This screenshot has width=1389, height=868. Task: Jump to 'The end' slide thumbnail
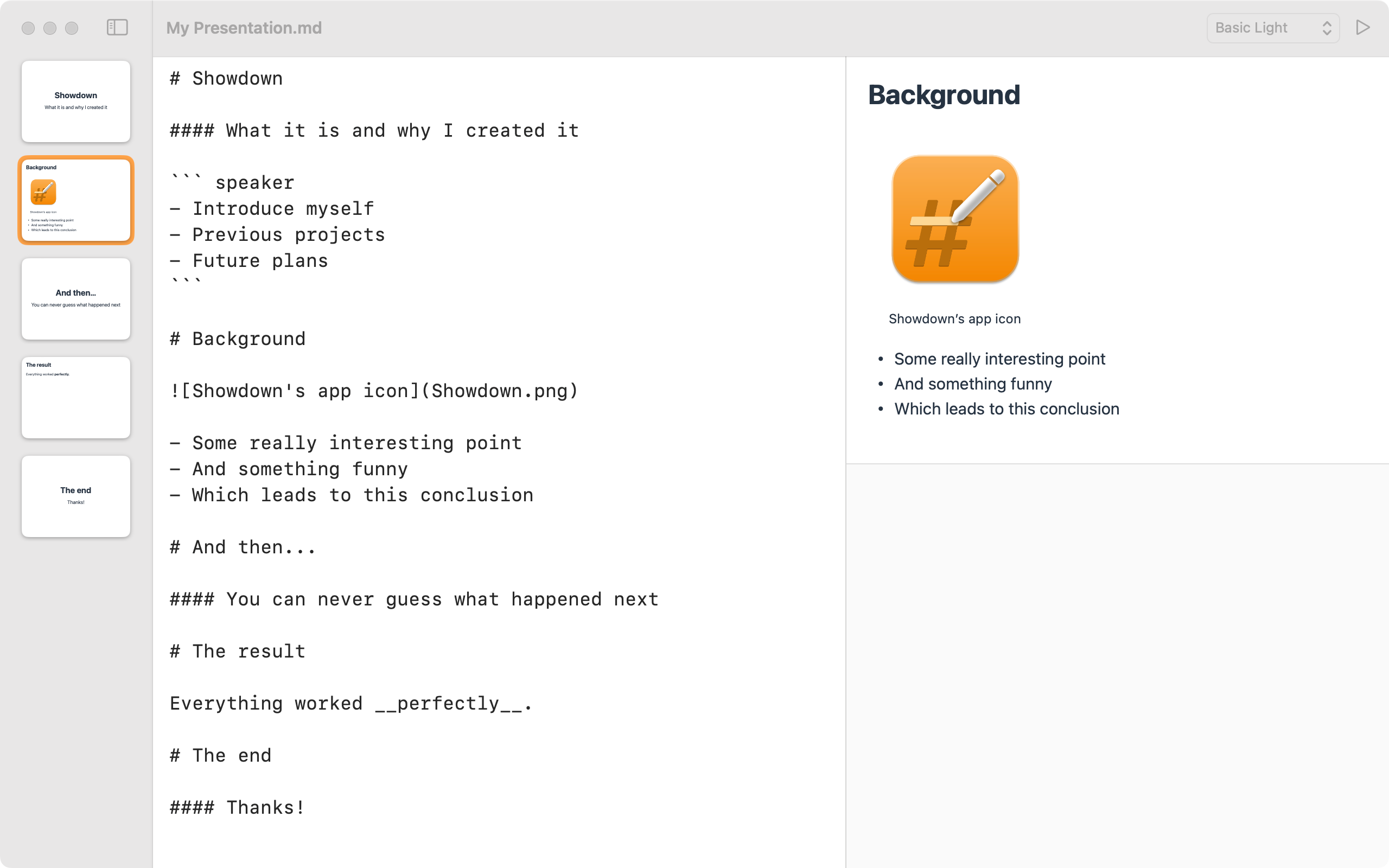(76, 496)
